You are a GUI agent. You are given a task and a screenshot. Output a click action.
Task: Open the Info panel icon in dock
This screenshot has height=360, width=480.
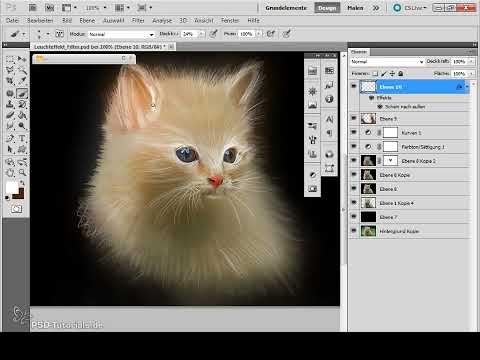[329, 99]
